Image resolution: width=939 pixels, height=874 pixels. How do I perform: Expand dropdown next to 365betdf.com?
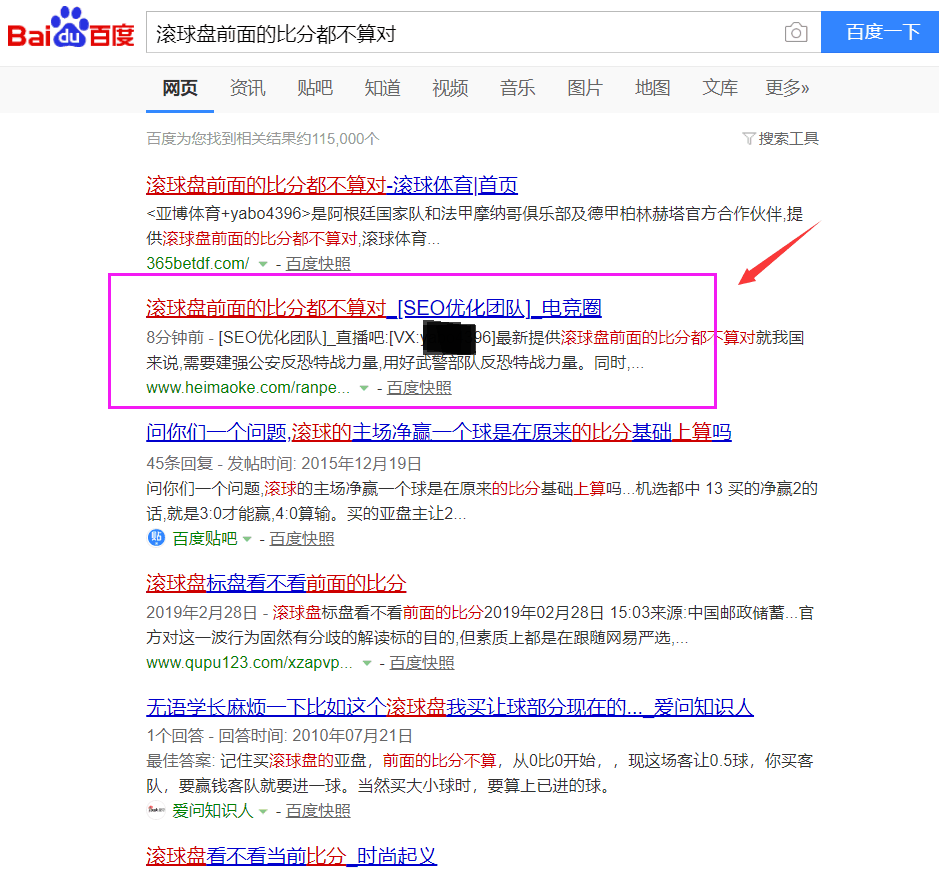pos(262,264)
